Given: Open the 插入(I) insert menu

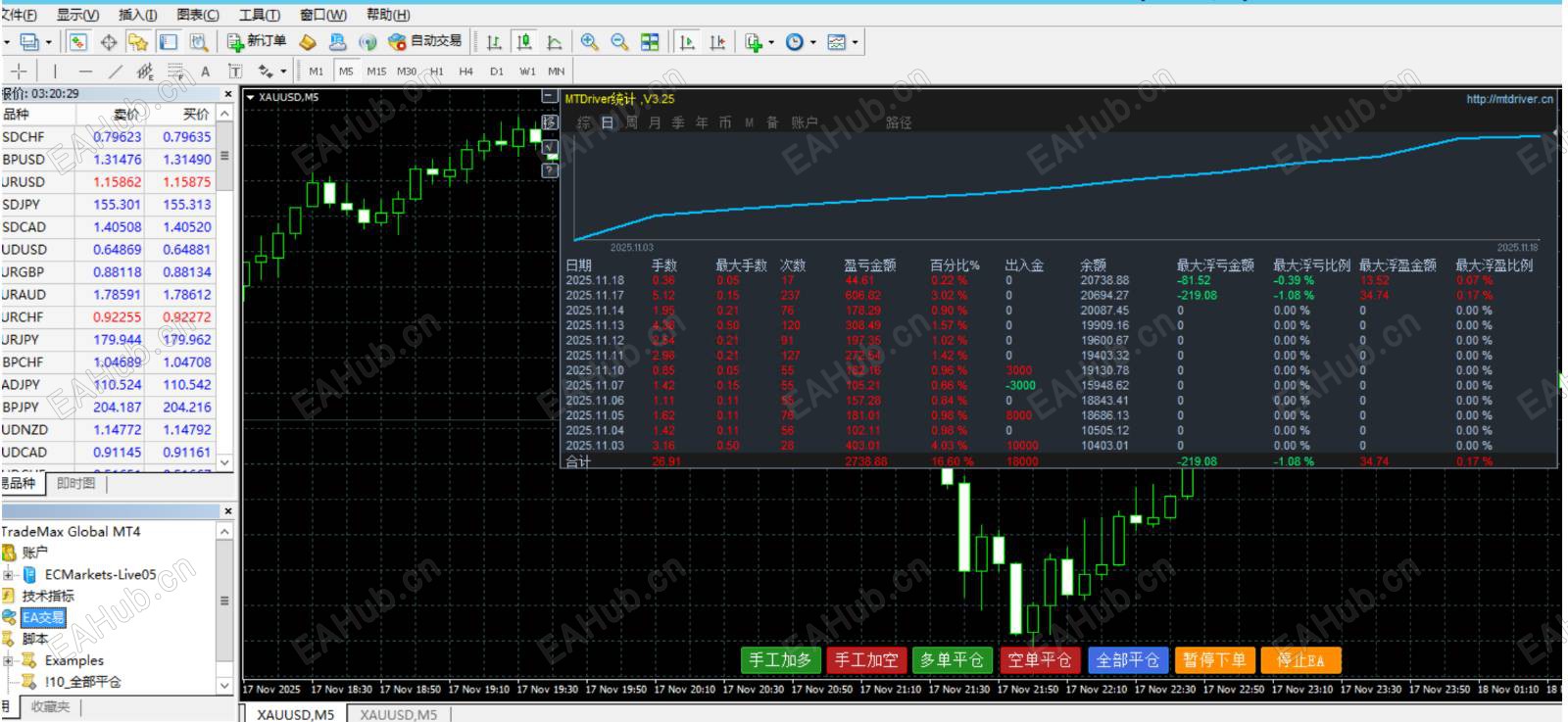Looking at the screenshot, I should (x=137, y=15).
